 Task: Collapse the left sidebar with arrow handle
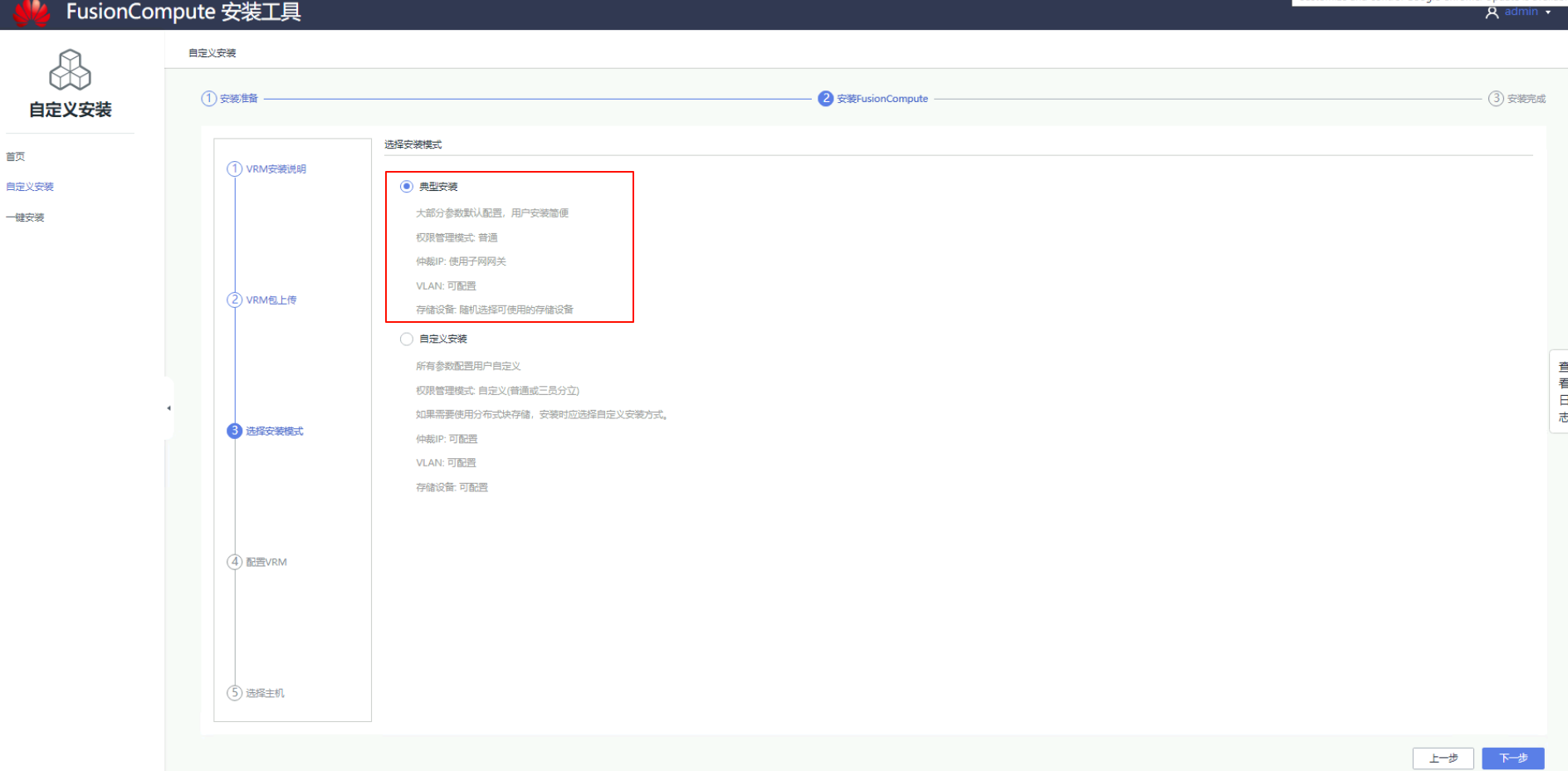tap(169, 408)
